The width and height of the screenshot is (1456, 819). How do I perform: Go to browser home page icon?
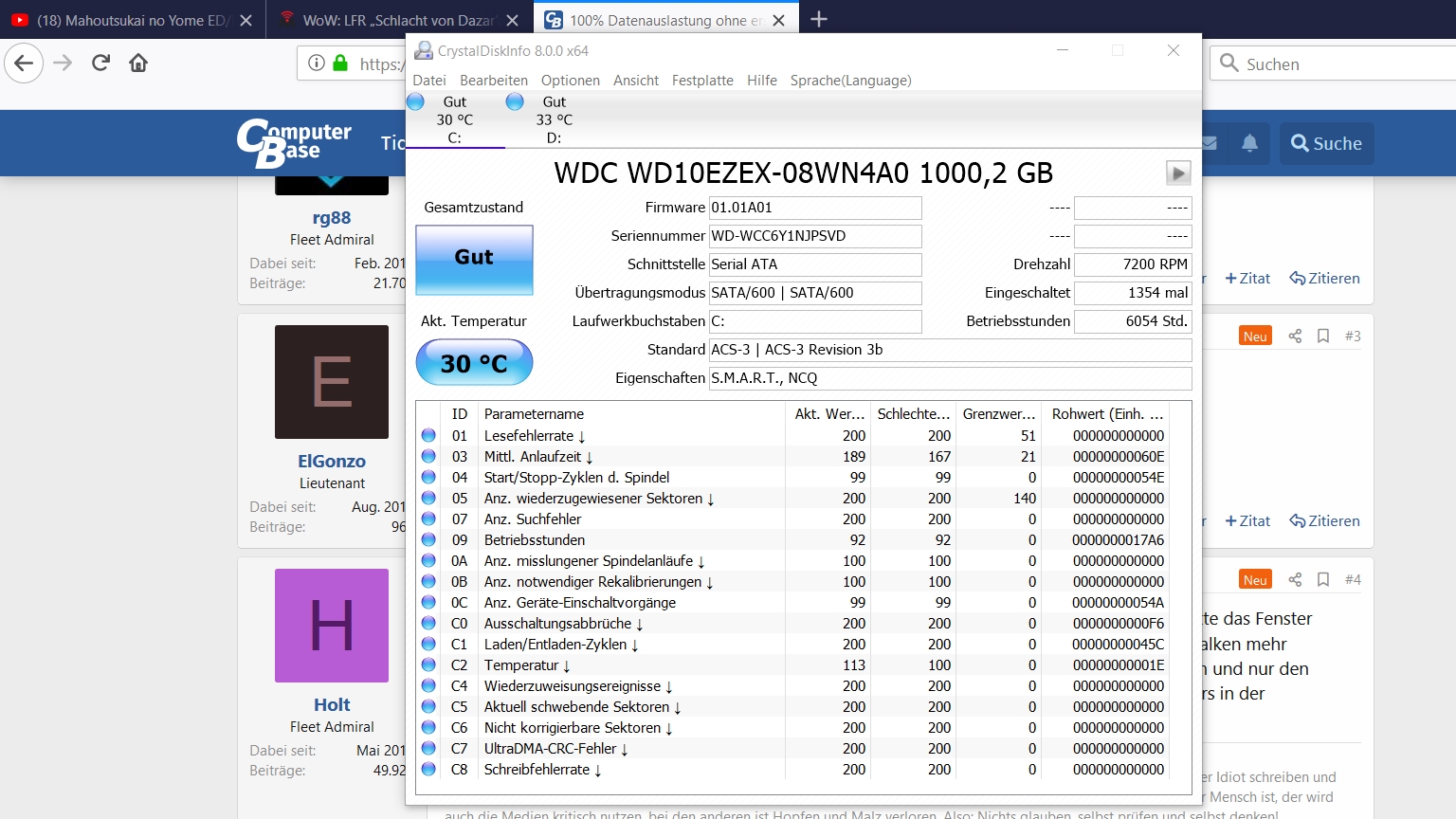point(138,64)
